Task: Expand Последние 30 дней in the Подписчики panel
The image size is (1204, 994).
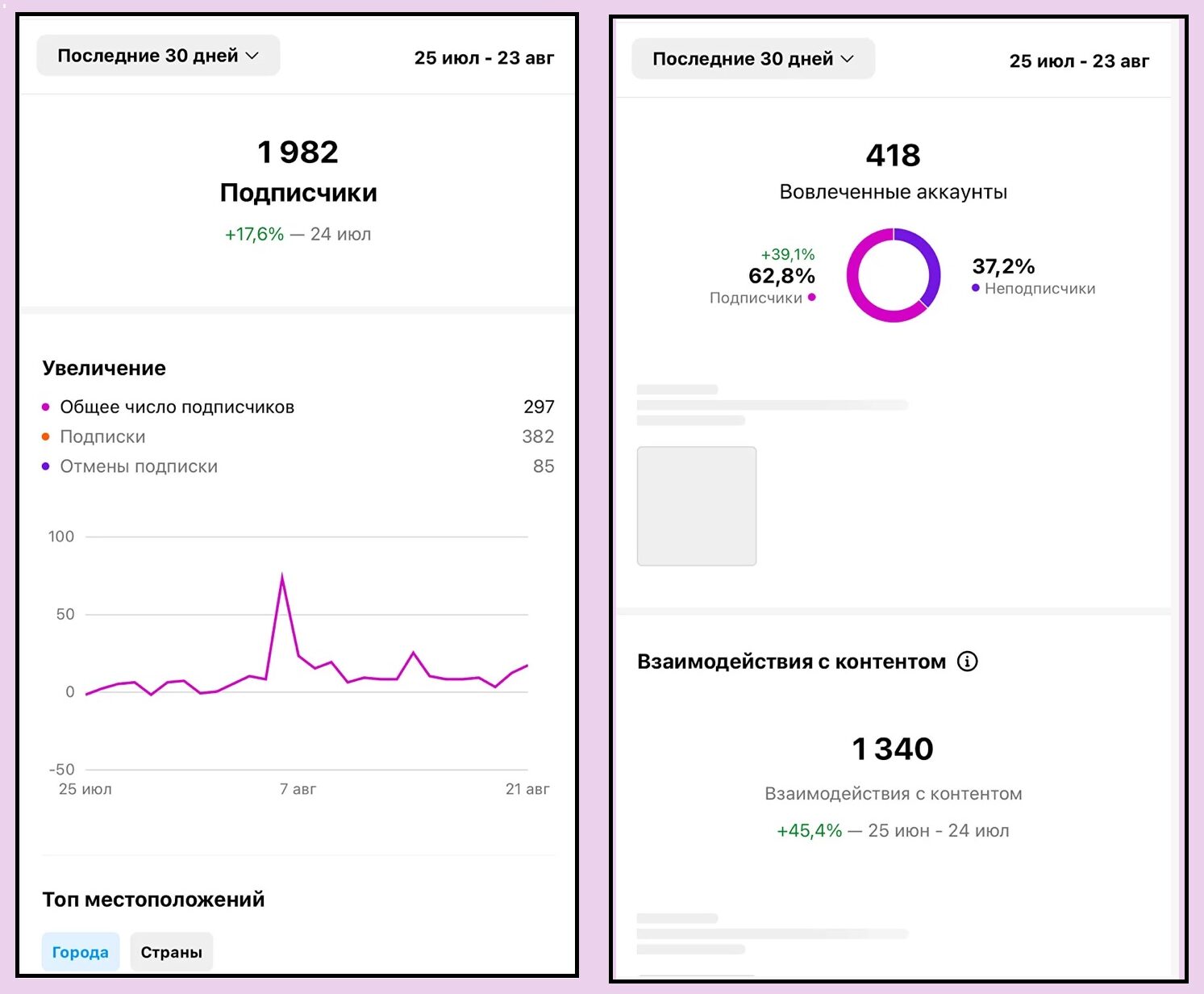Action: [x=158, y=56]
